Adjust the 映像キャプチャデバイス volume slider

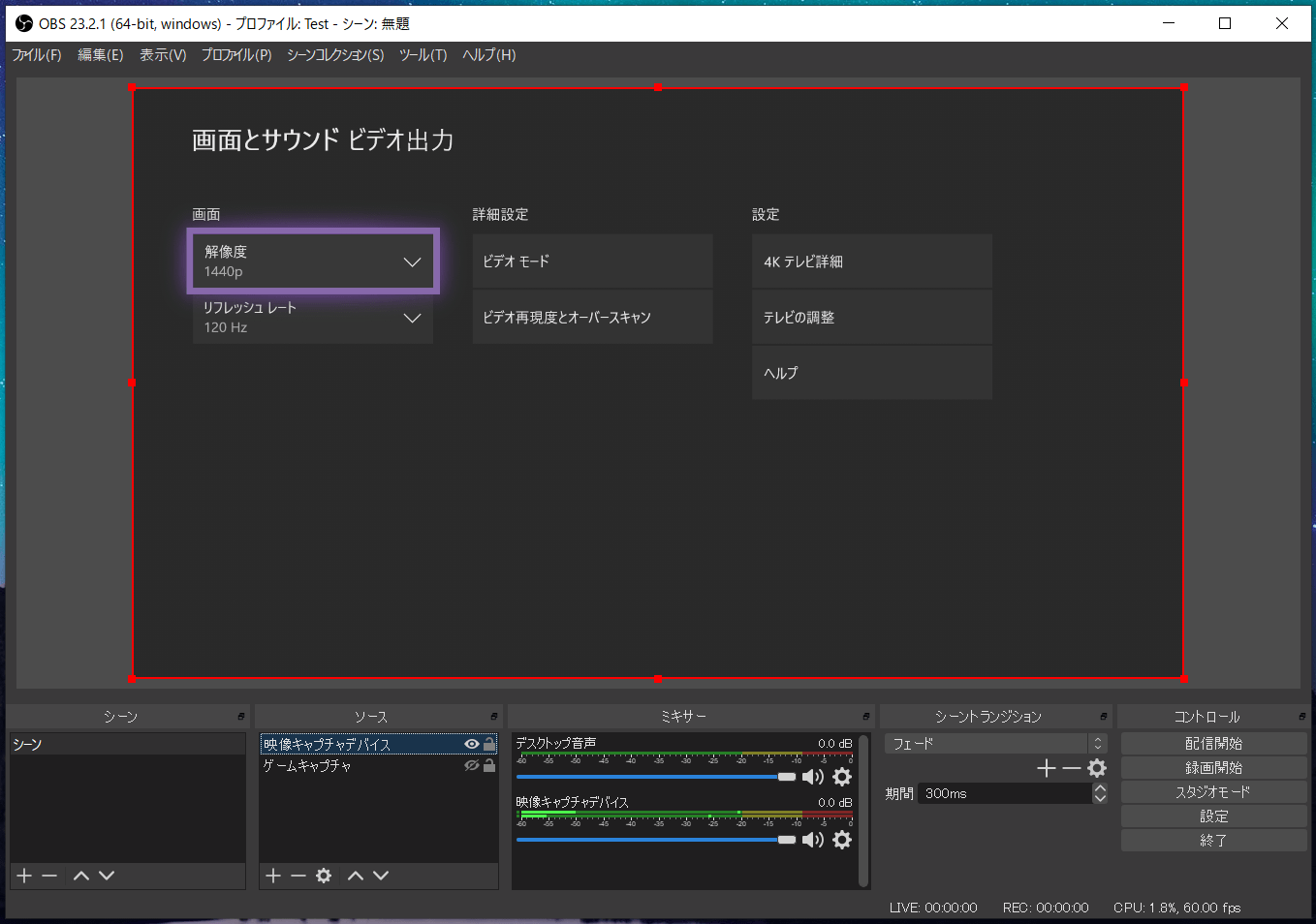(656, 840)
